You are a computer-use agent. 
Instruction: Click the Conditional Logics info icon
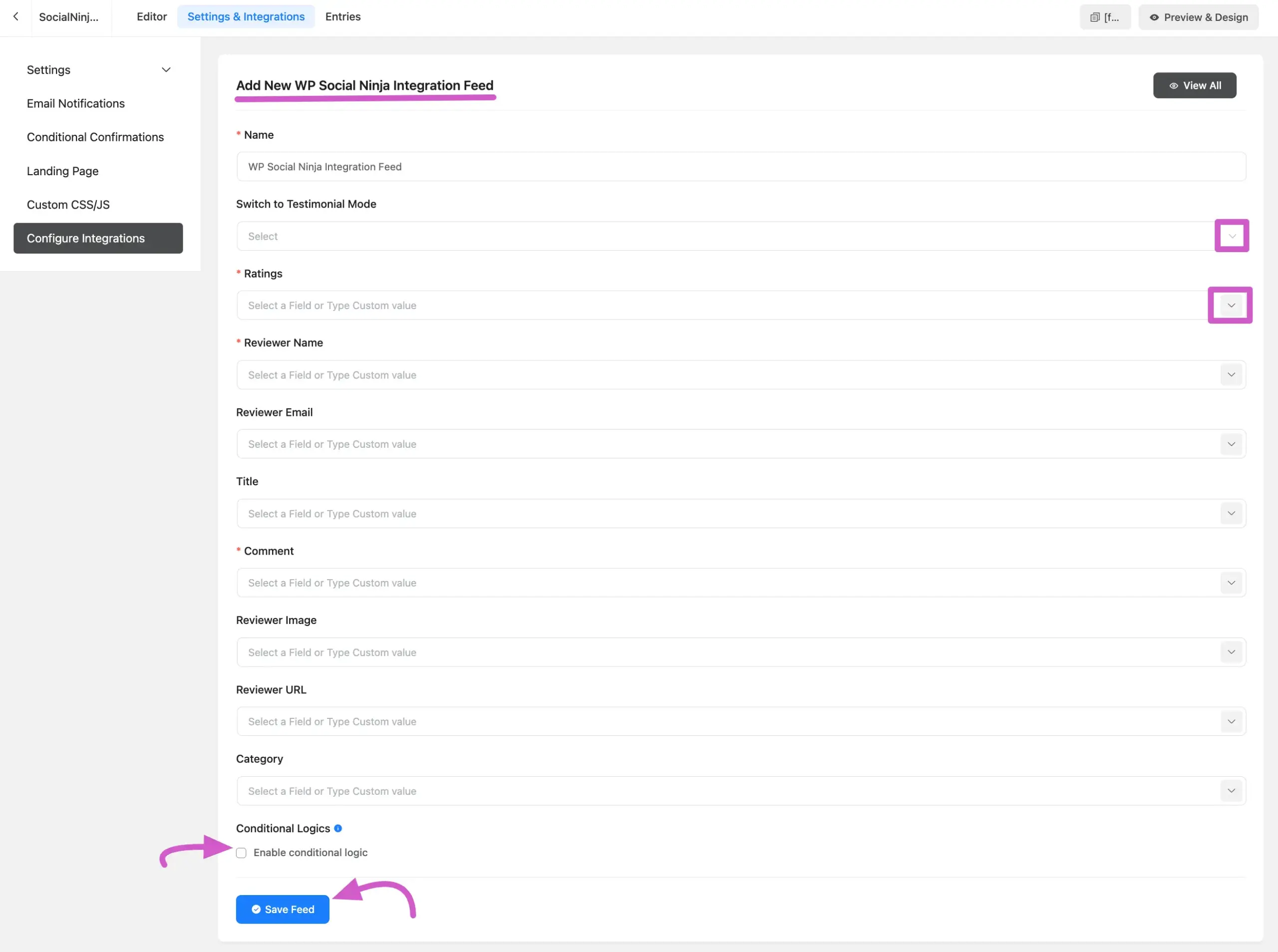pyautogui.click(x=338, y=828)
